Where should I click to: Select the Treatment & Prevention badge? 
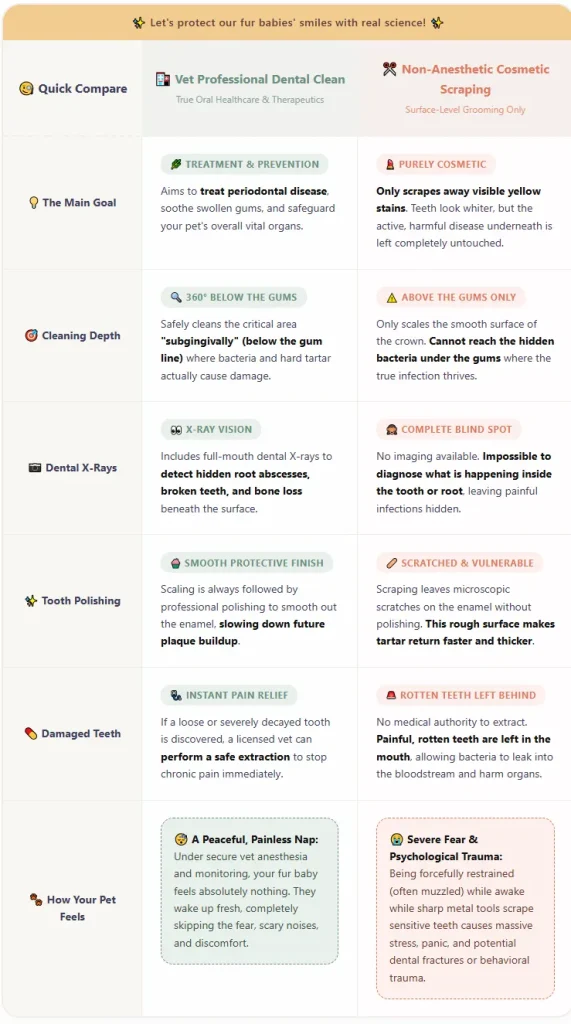coord(244,164)
